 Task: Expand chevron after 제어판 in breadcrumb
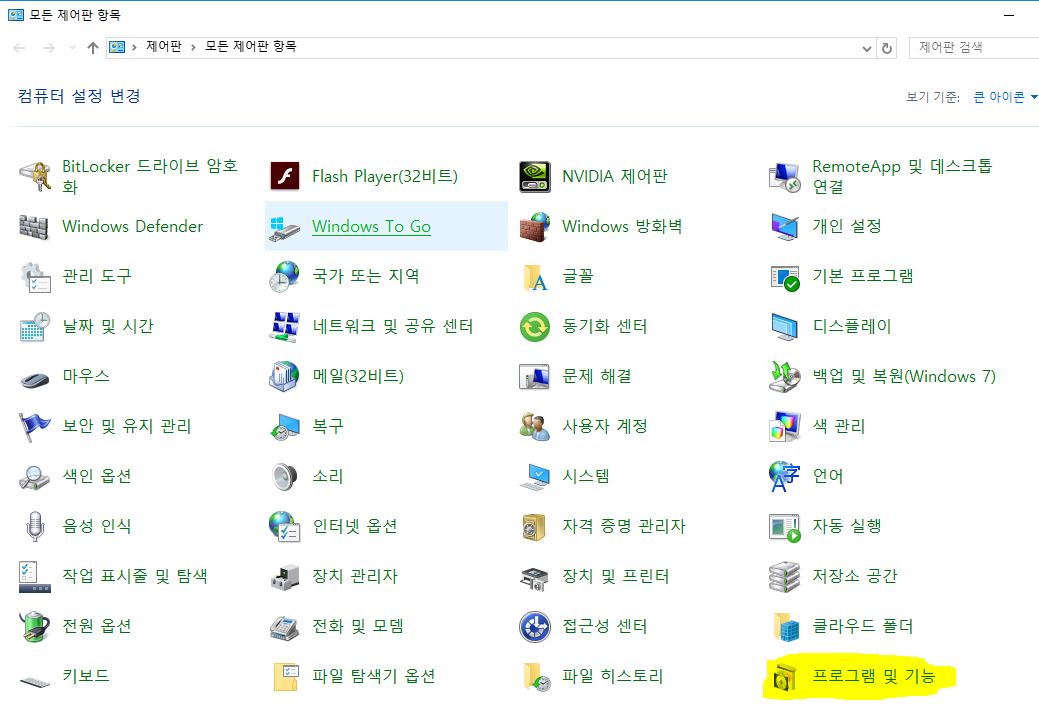193,47
